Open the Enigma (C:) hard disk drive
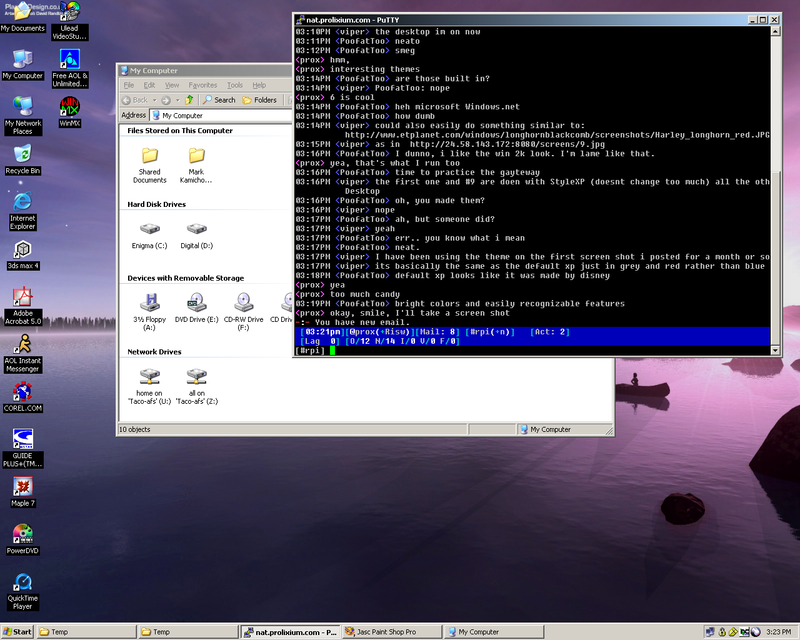The image size is (800, 640). point(149,232)
